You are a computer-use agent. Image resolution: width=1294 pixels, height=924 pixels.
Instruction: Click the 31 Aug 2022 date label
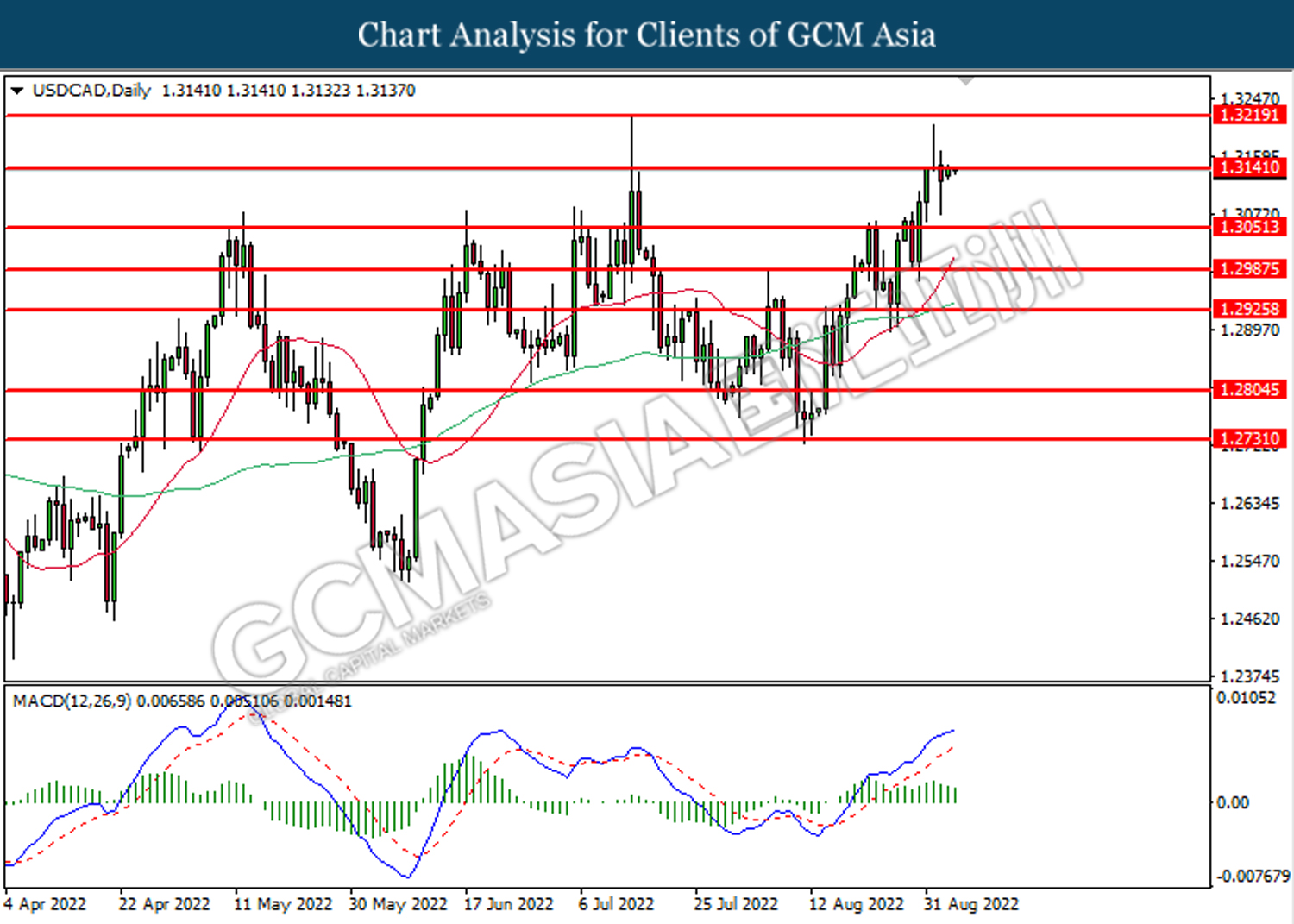click(971, 905)
